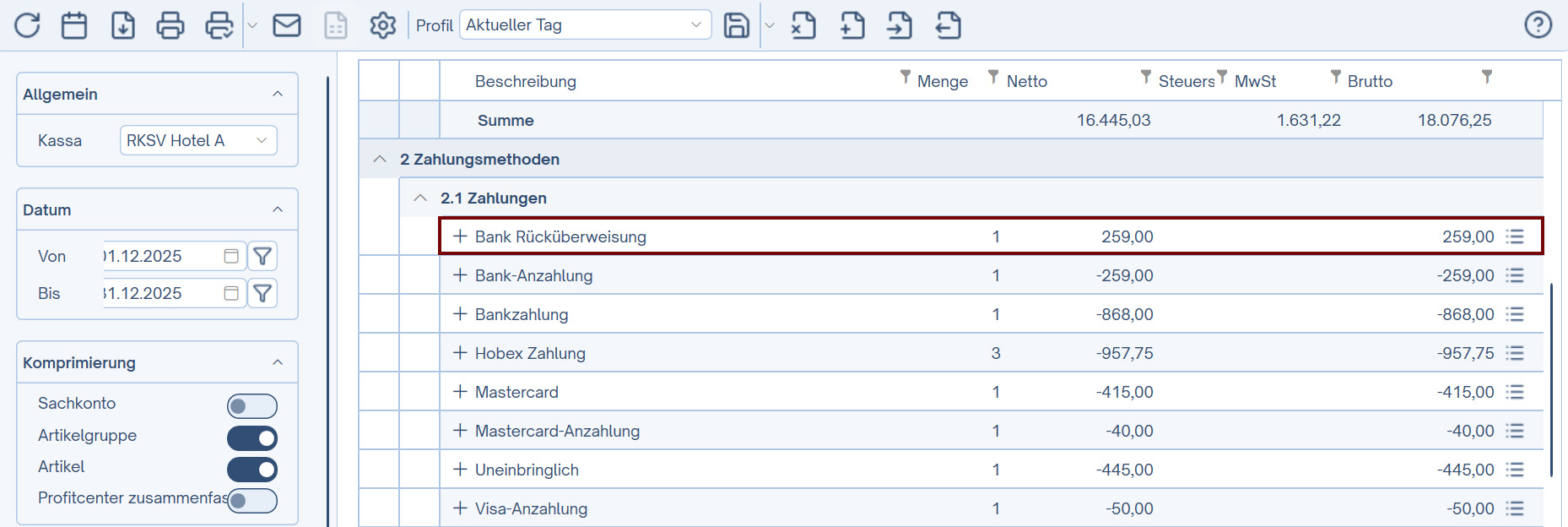The height and width of the screenshot is (527, 1568).
Task: Collapse the Komprimierung panel header
Action: pyautogui.click(x=157, y=362)
